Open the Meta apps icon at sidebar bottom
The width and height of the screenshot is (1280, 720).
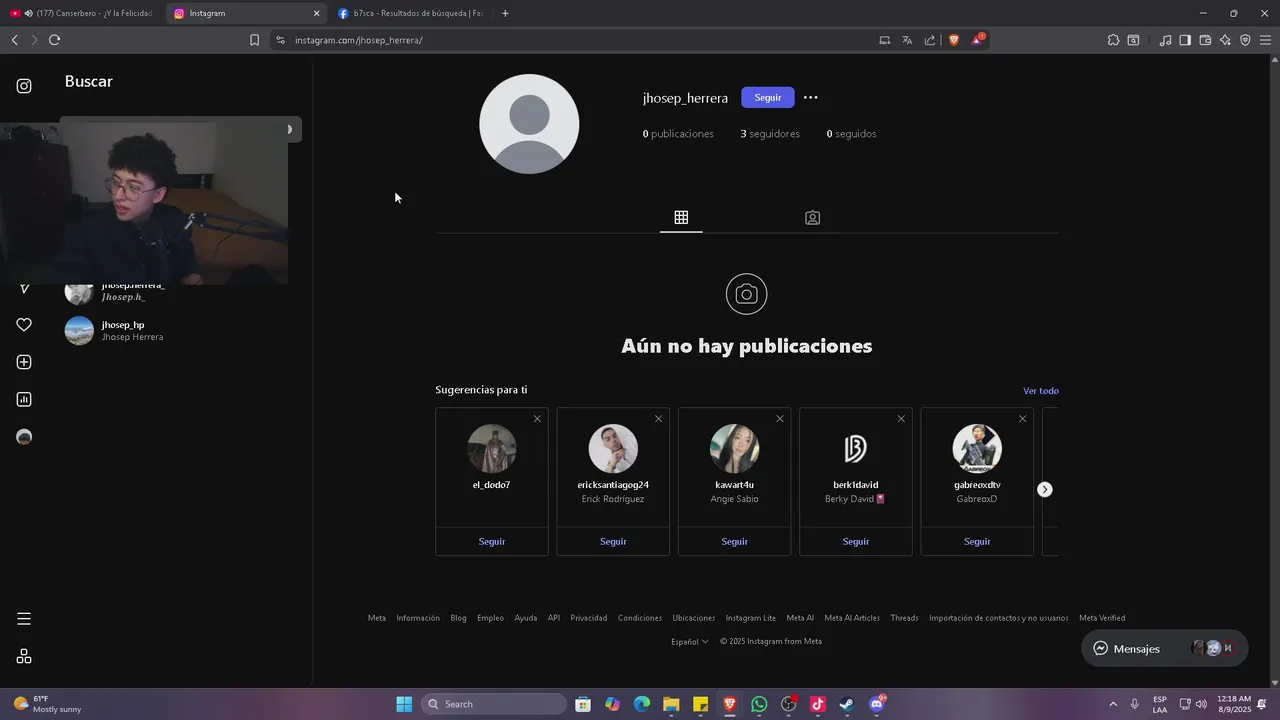24,656
